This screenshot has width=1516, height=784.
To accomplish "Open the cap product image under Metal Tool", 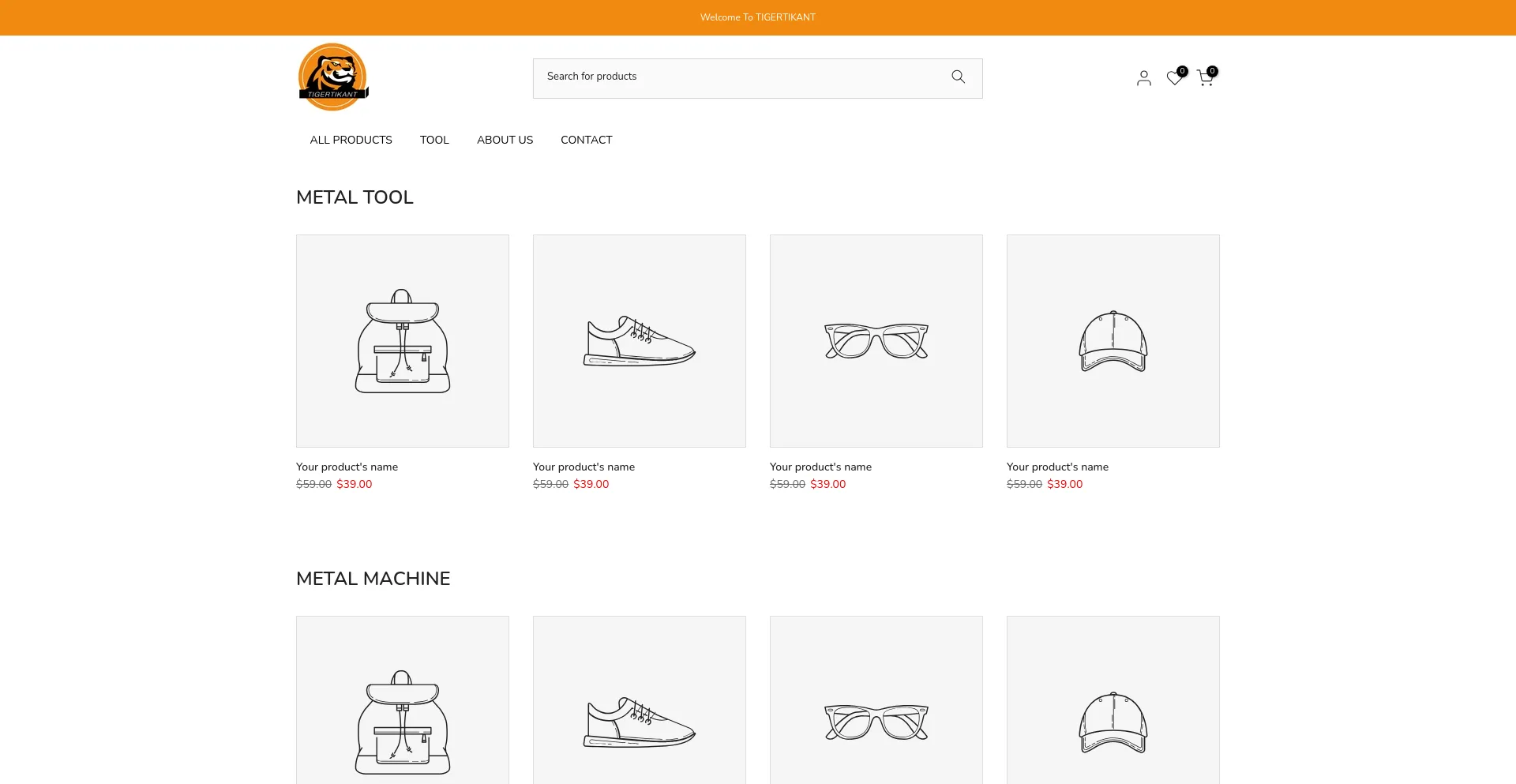I will pos(1113,341).
